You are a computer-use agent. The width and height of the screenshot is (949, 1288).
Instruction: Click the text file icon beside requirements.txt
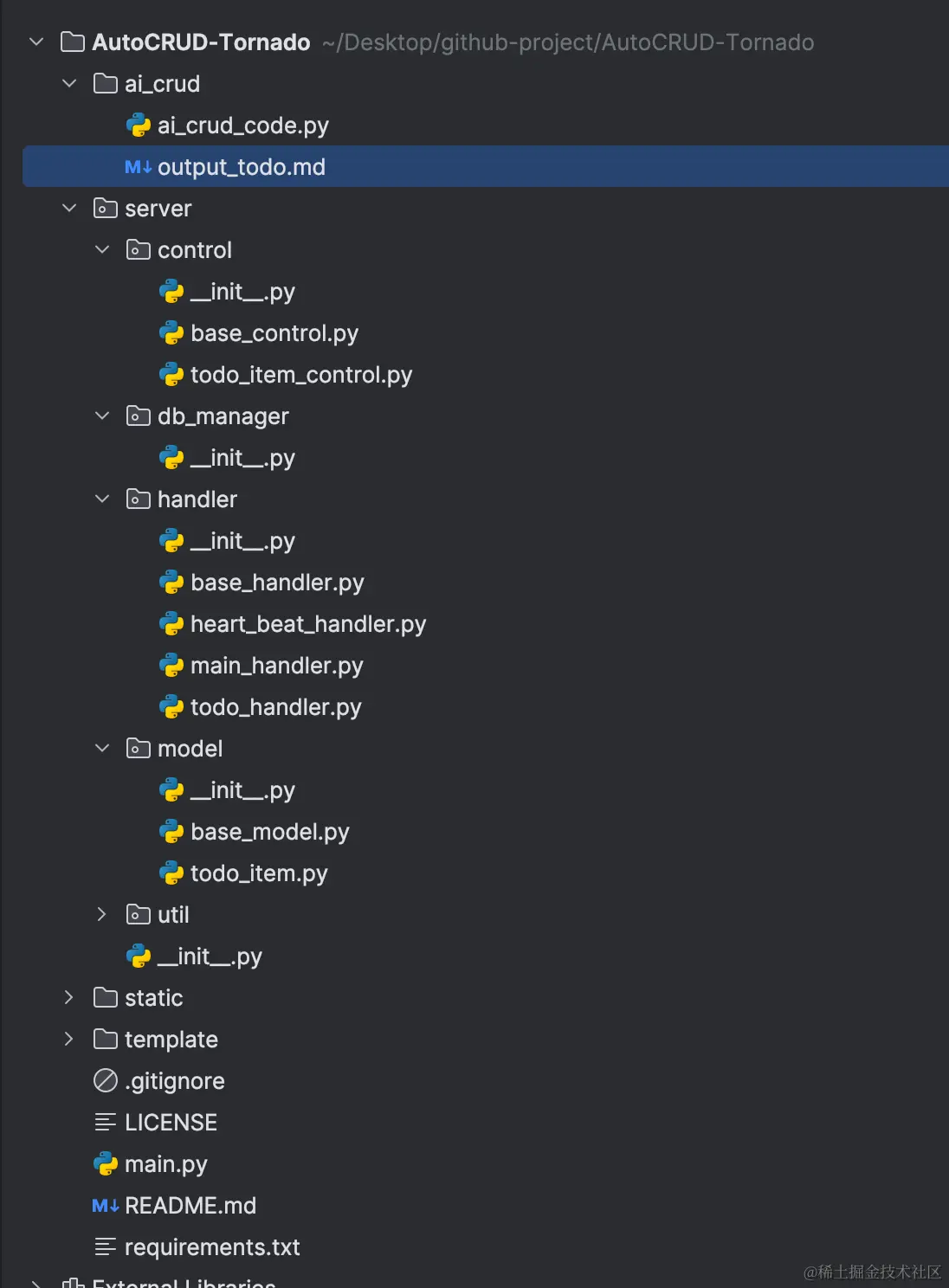(105, 1247)
